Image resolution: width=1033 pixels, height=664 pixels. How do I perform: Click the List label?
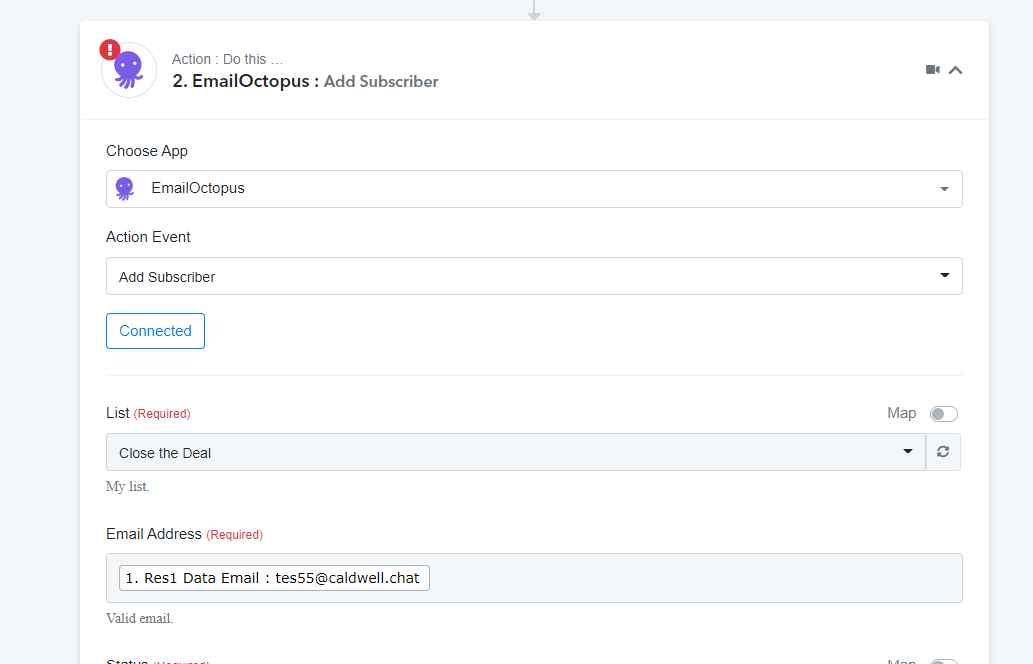click(x=118, y=413)
